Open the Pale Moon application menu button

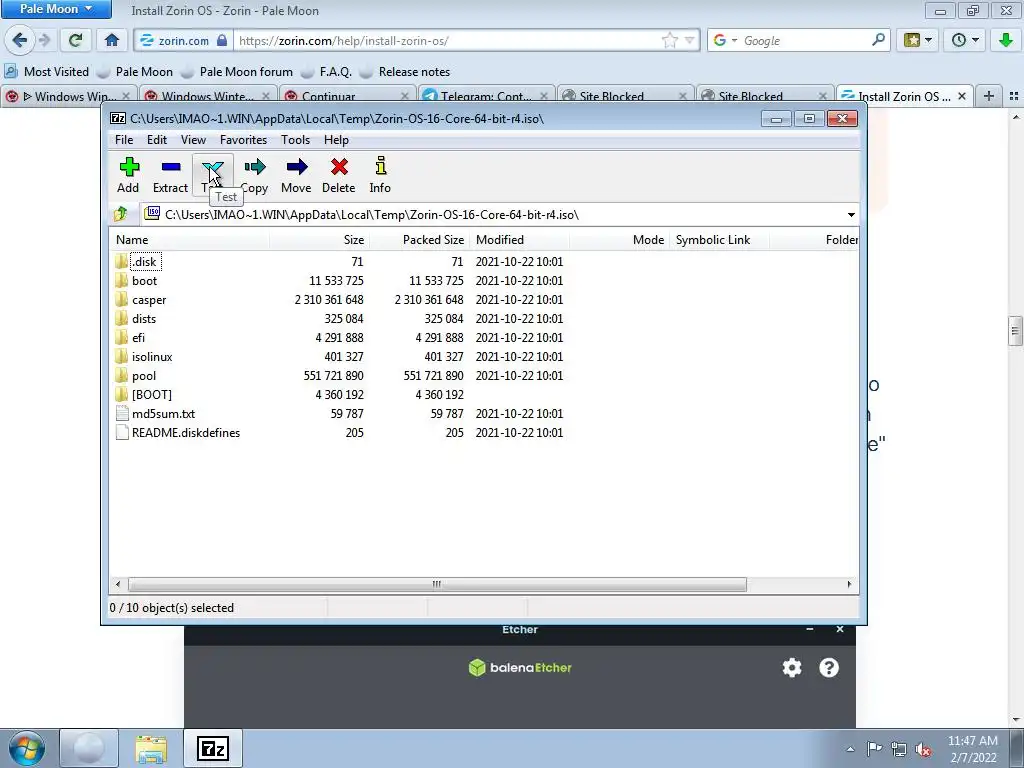(x=56, y=9)
